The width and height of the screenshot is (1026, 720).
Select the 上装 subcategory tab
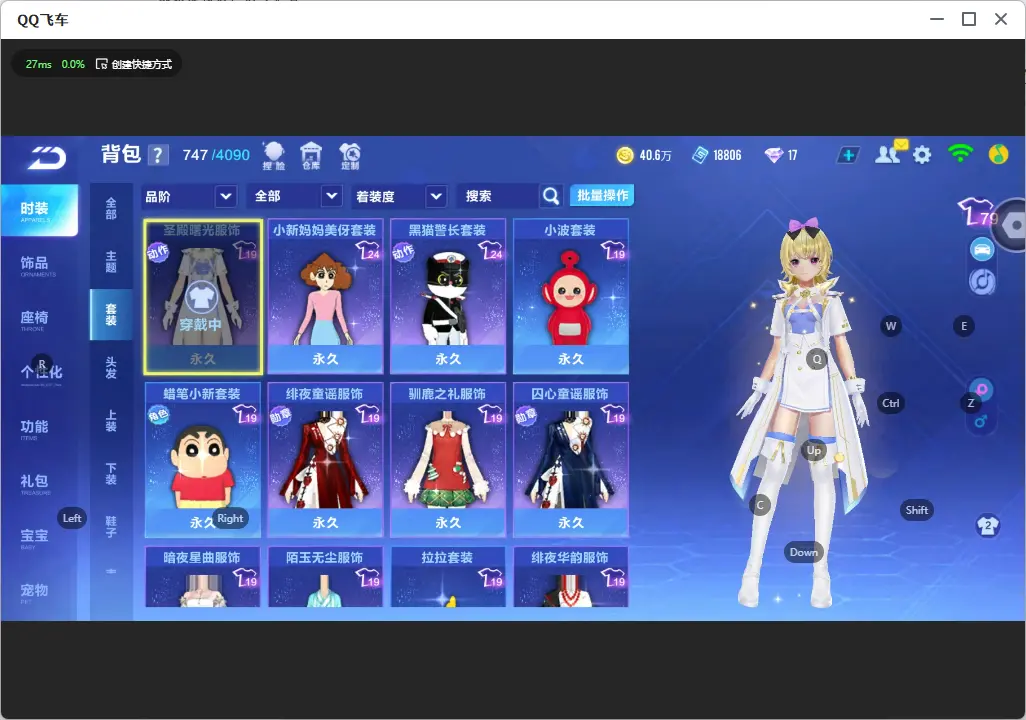111,421
